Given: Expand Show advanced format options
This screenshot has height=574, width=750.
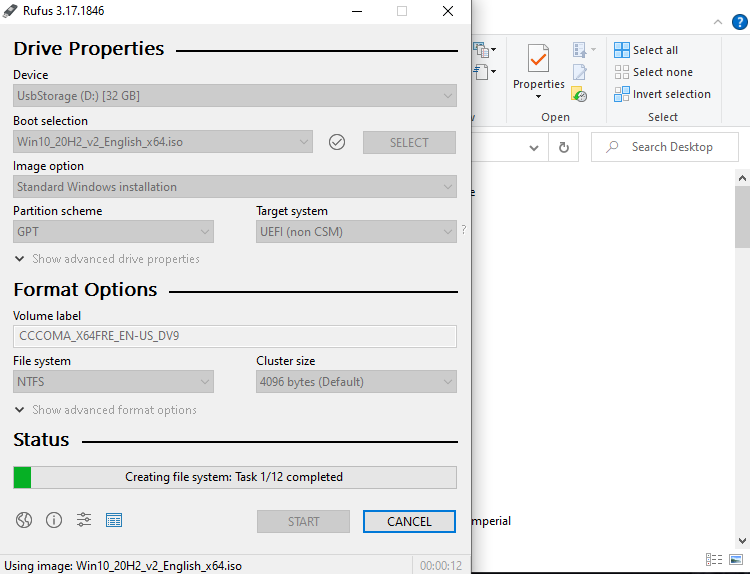Looking at the screenshot, I should coord(106,410).
